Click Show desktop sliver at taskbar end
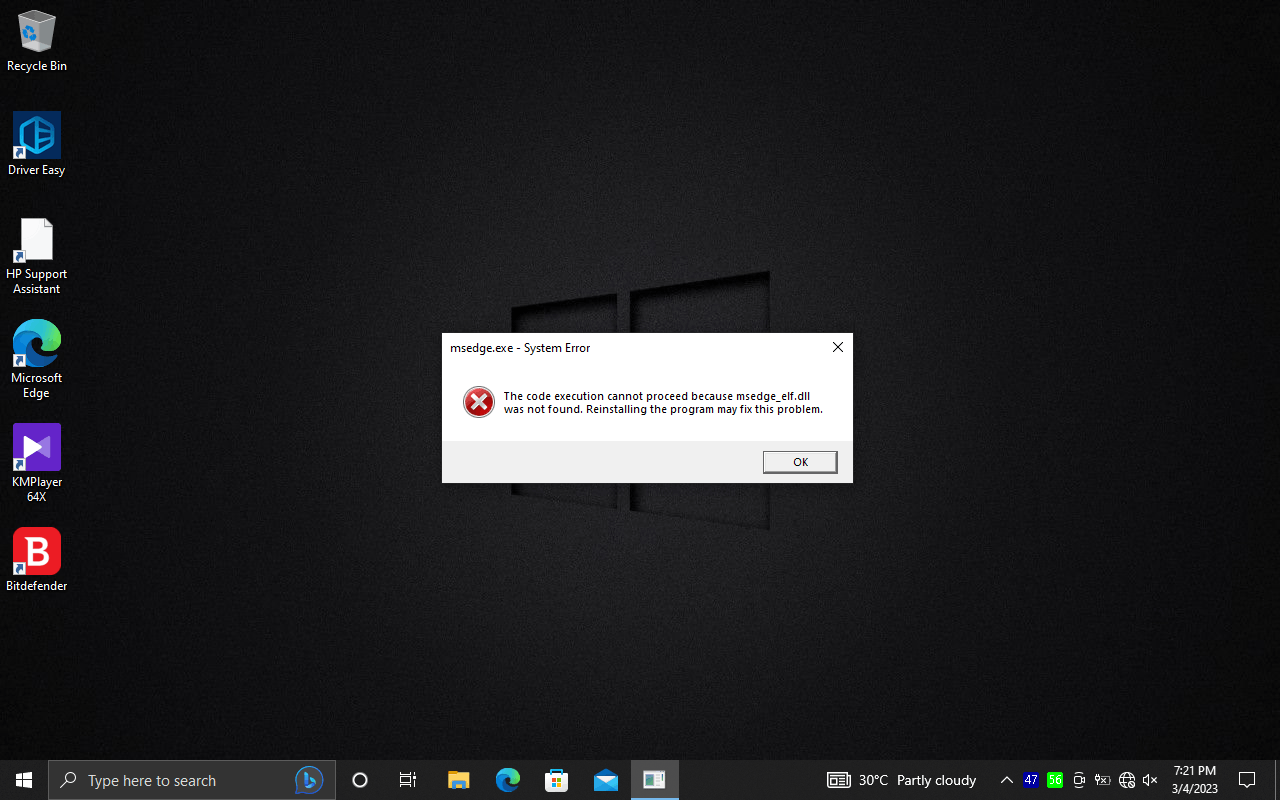 tap(1277, 780)
